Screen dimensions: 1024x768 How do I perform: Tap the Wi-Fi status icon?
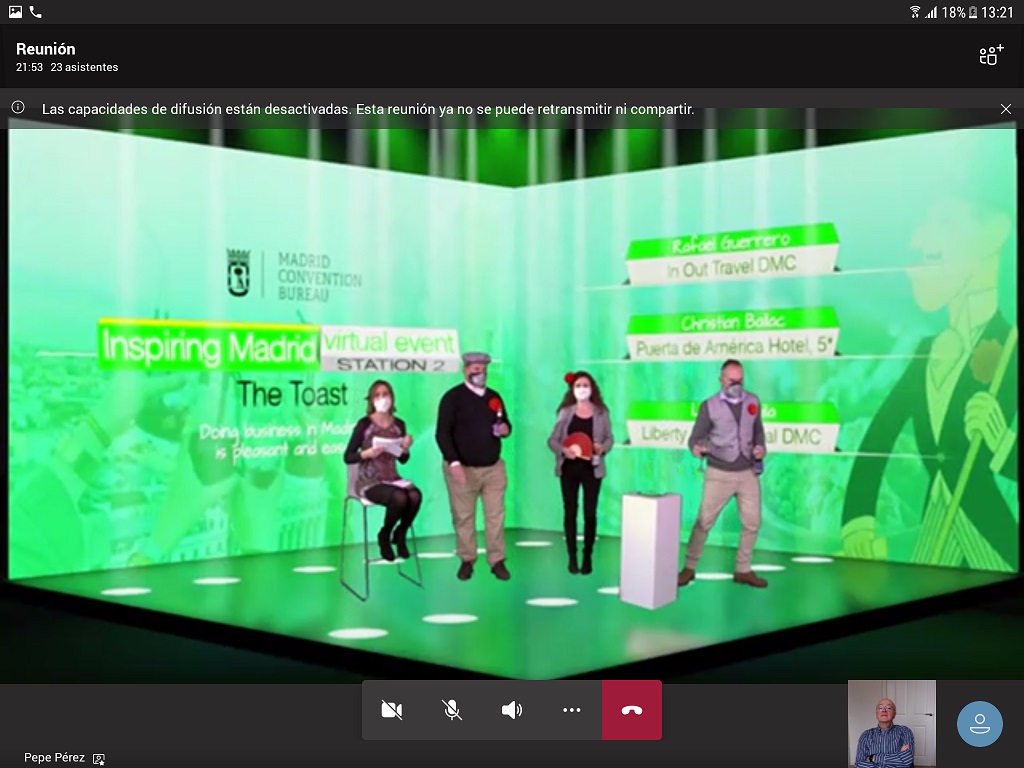point(915,12)
